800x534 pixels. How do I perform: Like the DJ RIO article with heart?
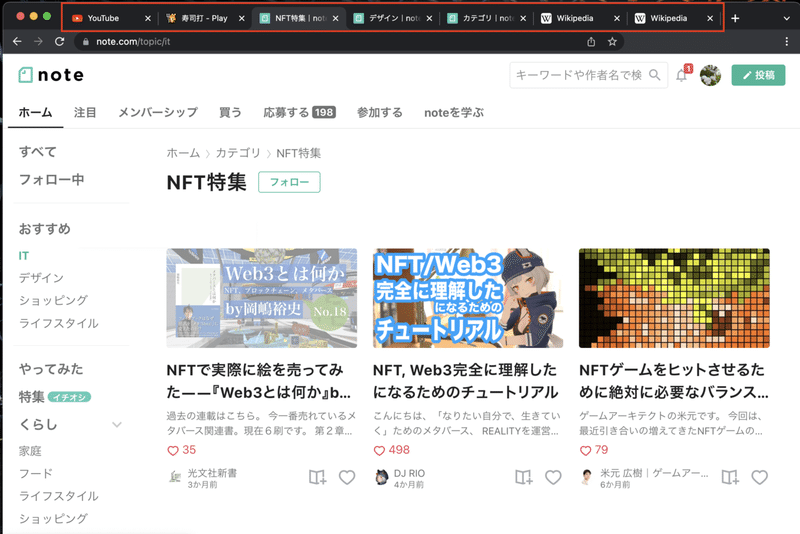click(553, 477)
